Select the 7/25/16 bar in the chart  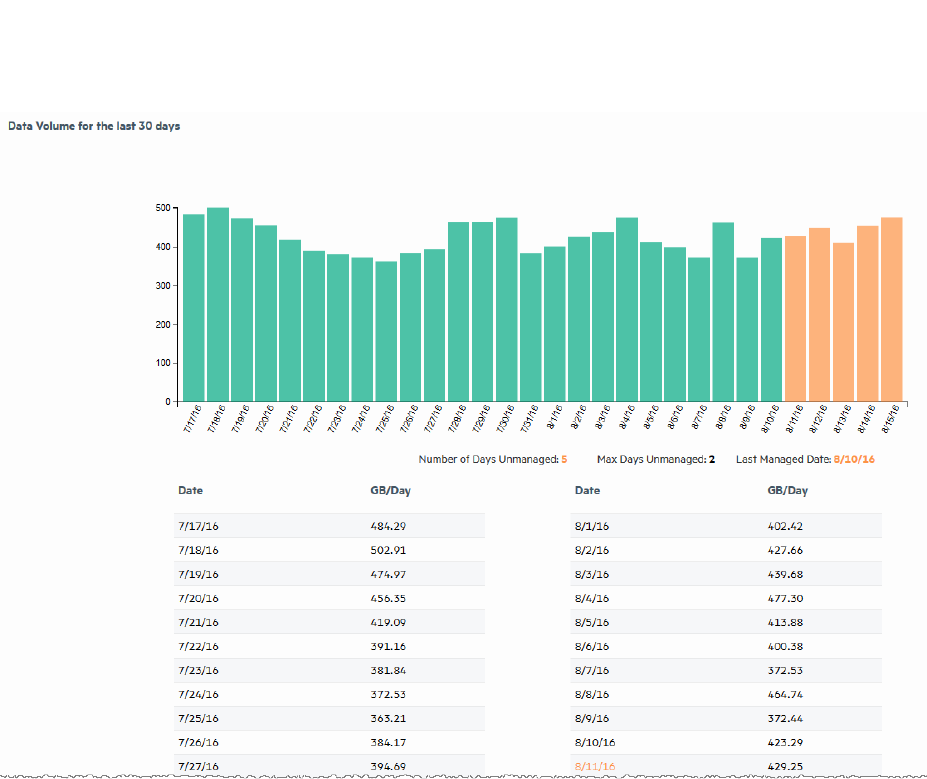386,331
